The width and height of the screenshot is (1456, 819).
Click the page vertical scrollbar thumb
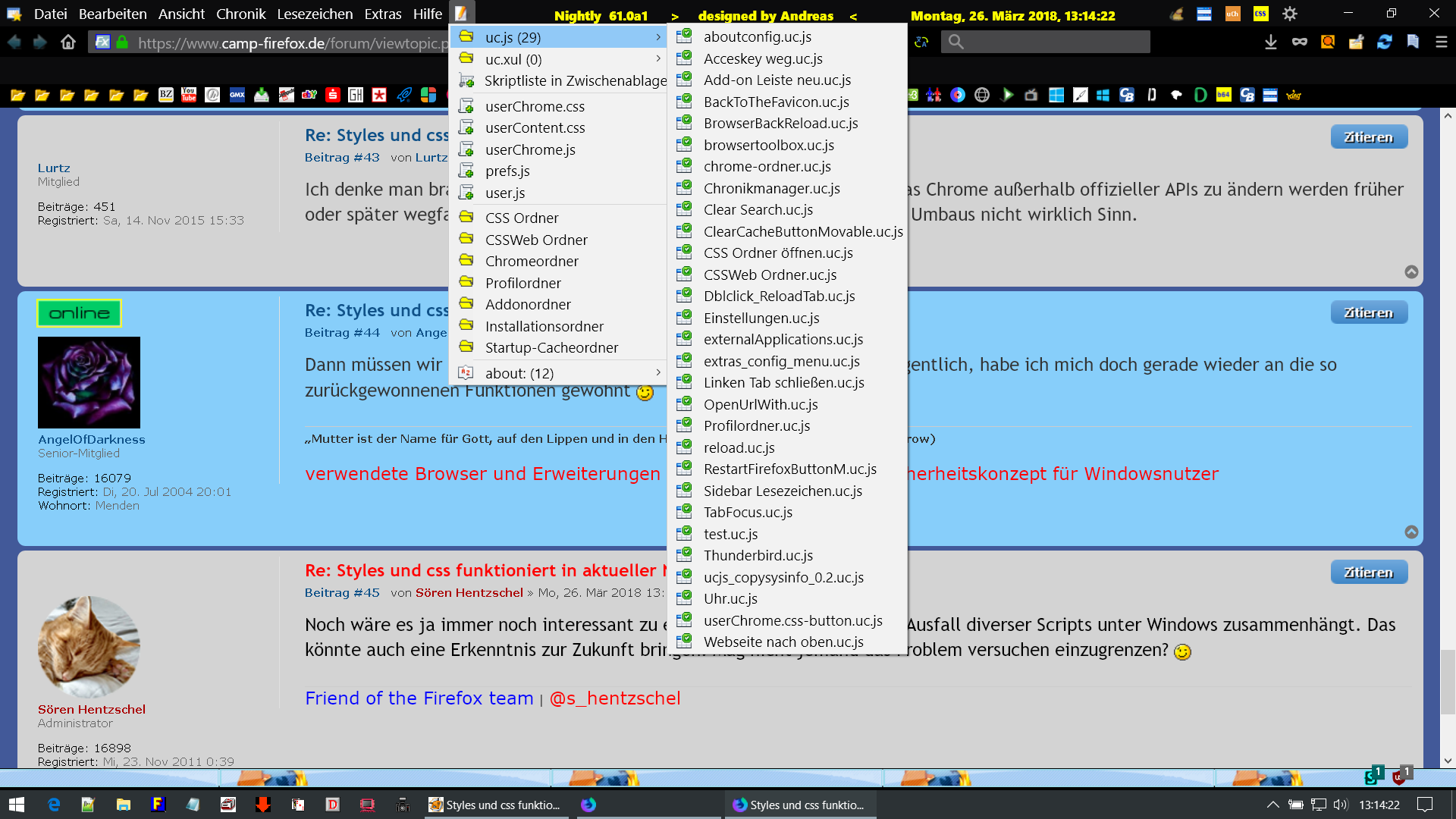pyautogui.click(x=1447, y=681)
